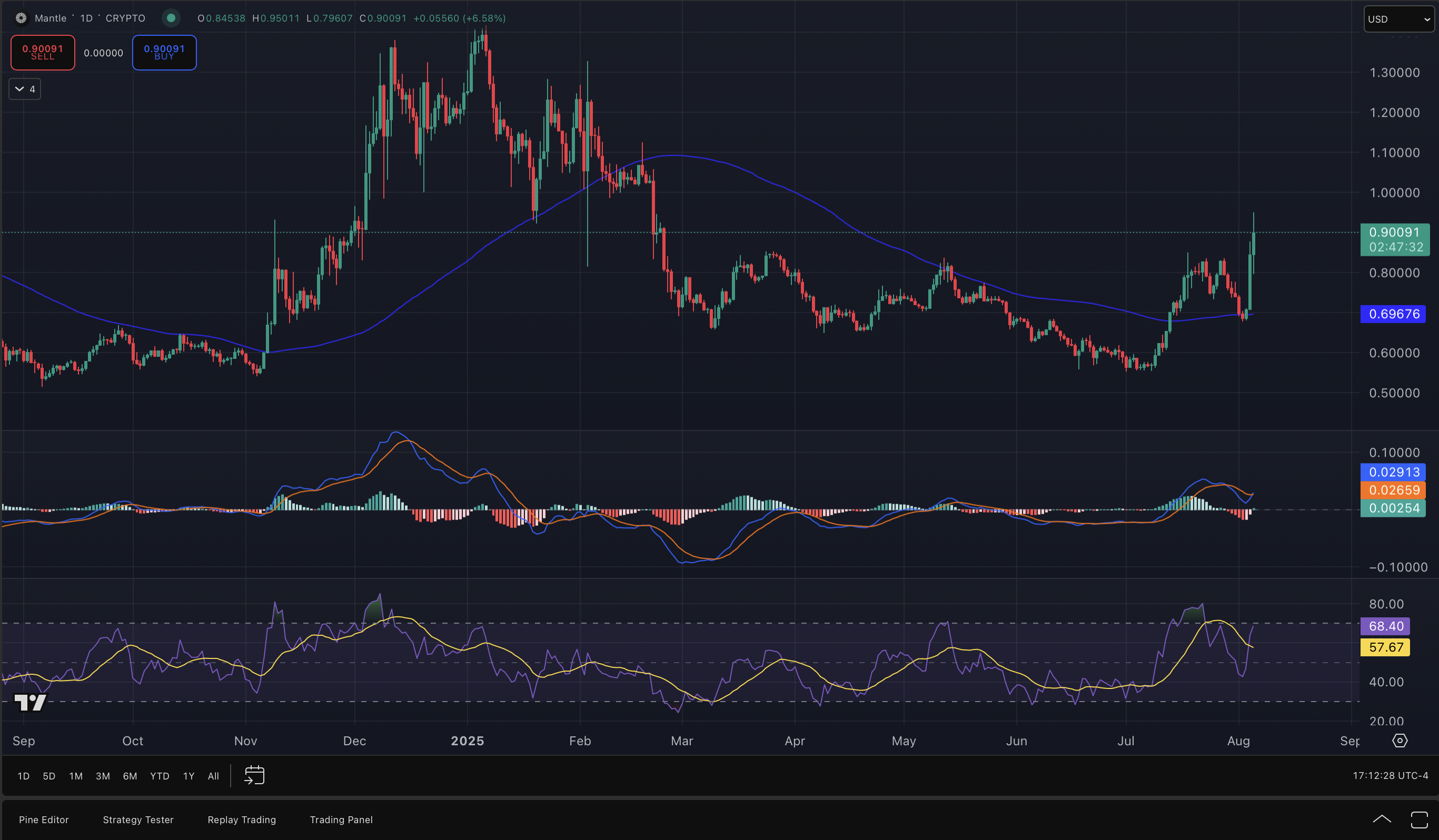Click the +0.05560 (+6.58%) change value
Image resolution: width=1439 pixels, height=840 pixels.
(460, 18)
